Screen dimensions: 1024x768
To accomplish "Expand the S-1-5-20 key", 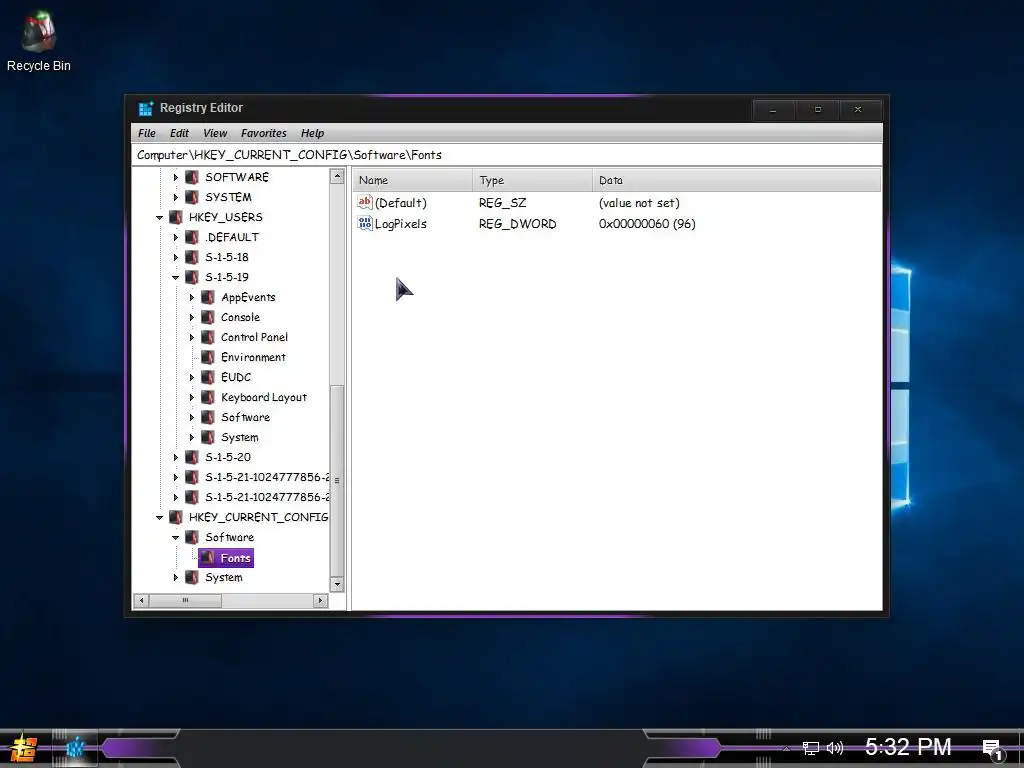I will pyautogui.click(x=176, y=457).
